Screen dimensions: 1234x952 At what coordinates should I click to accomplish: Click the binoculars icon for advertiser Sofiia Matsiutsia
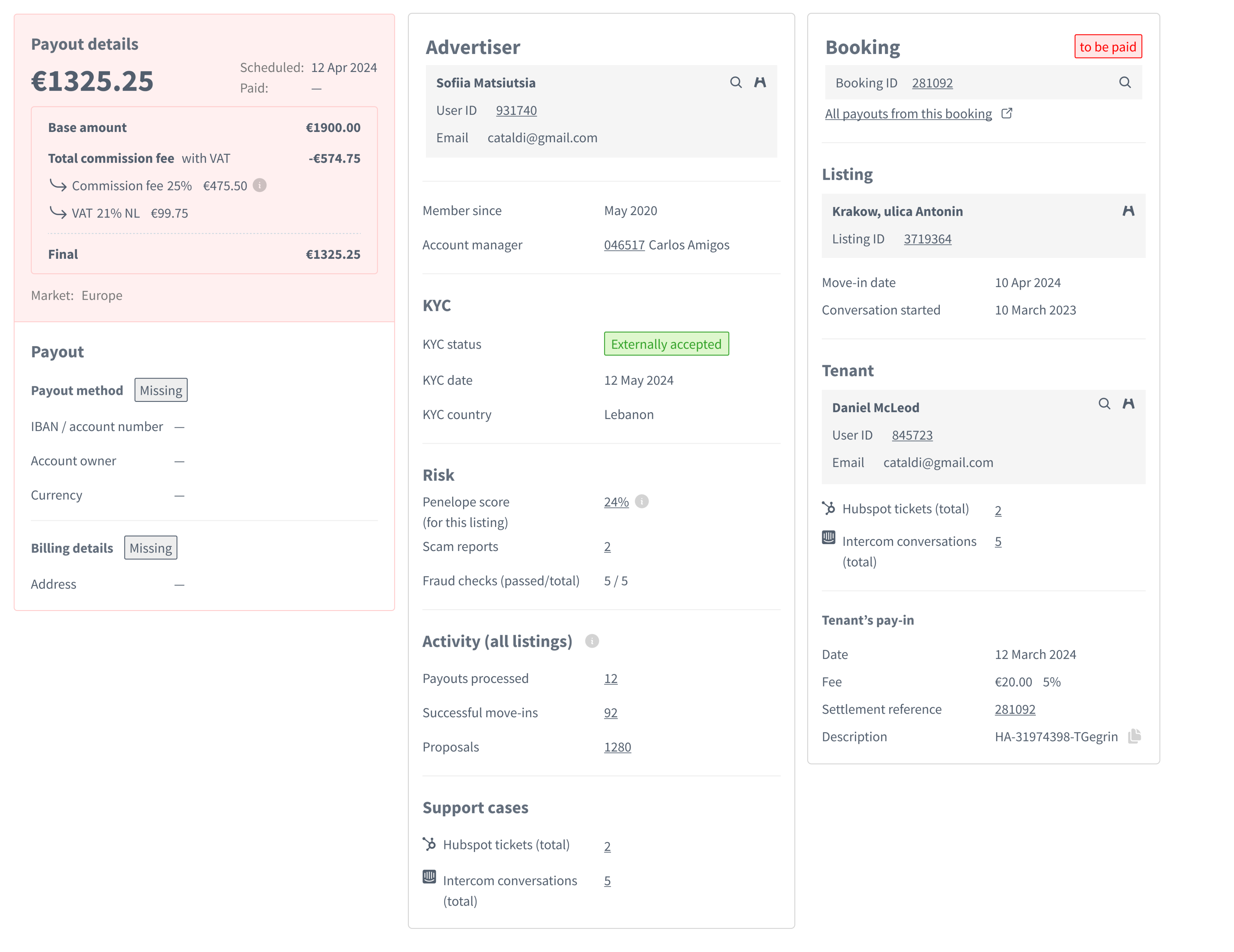tap(760, 83)
